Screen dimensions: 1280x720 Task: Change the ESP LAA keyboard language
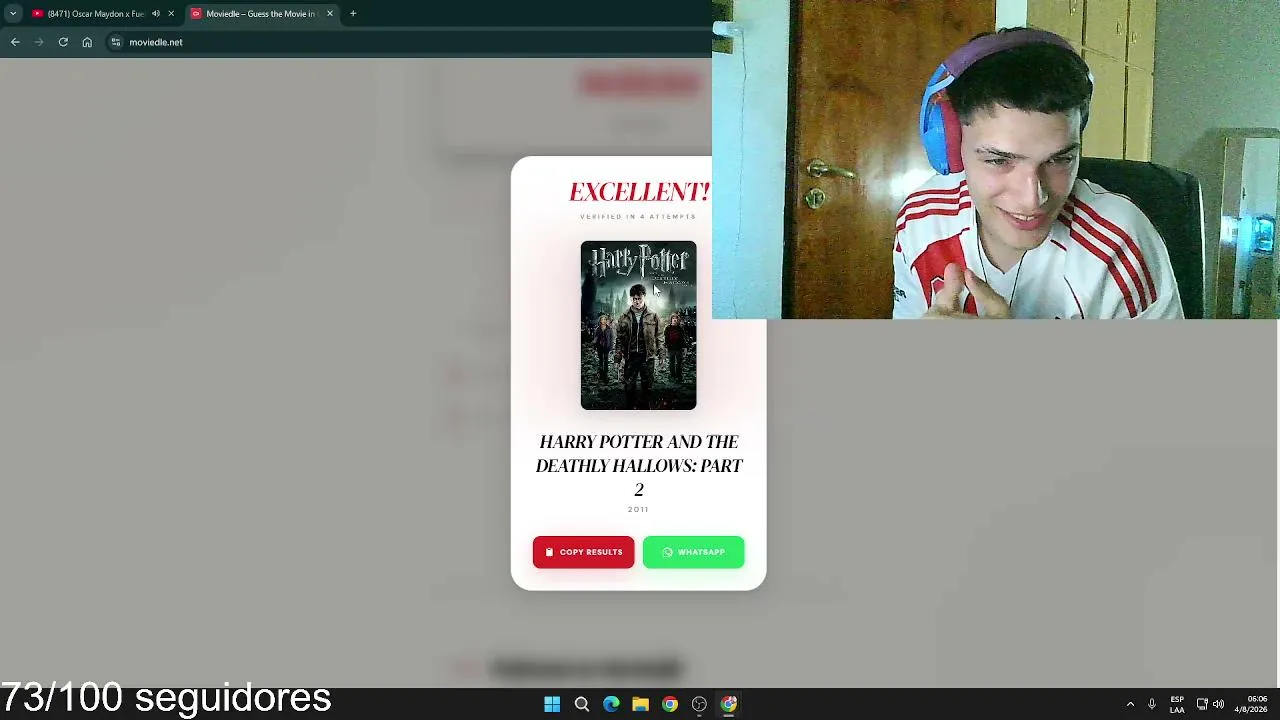click(1177, 704)
